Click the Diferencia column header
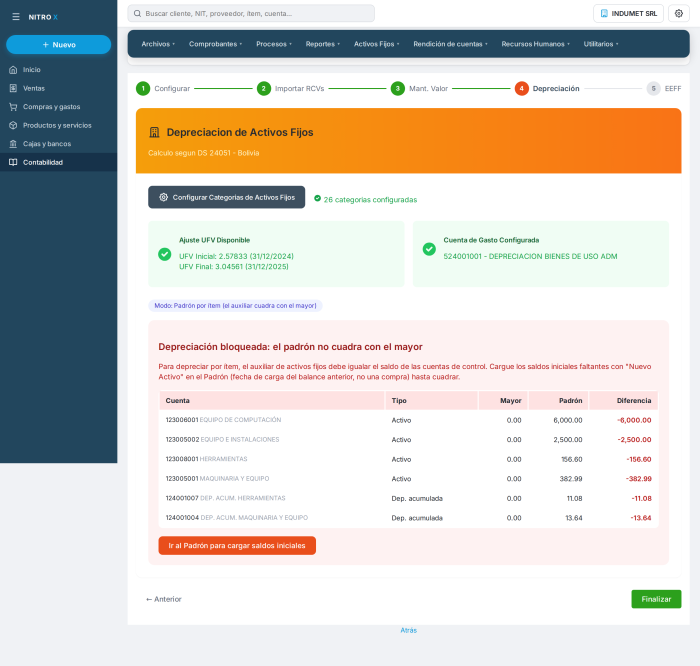 point(624,400)
